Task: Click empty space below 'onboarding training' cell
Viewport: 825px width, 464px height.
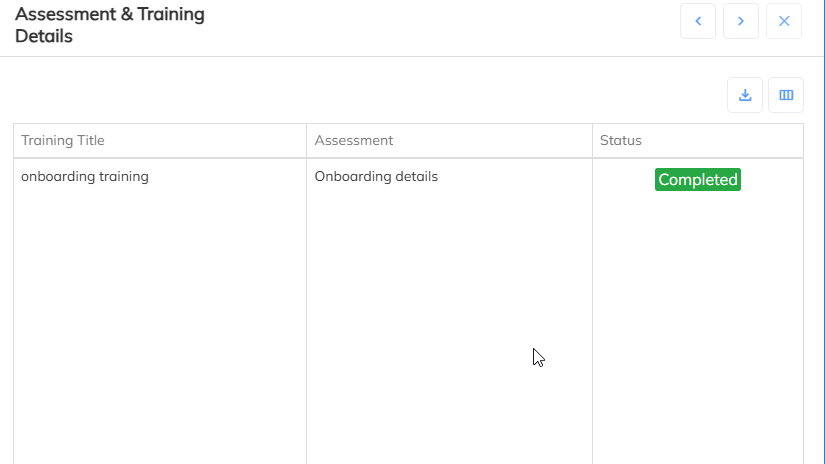Action: click(x=160, y=320)
